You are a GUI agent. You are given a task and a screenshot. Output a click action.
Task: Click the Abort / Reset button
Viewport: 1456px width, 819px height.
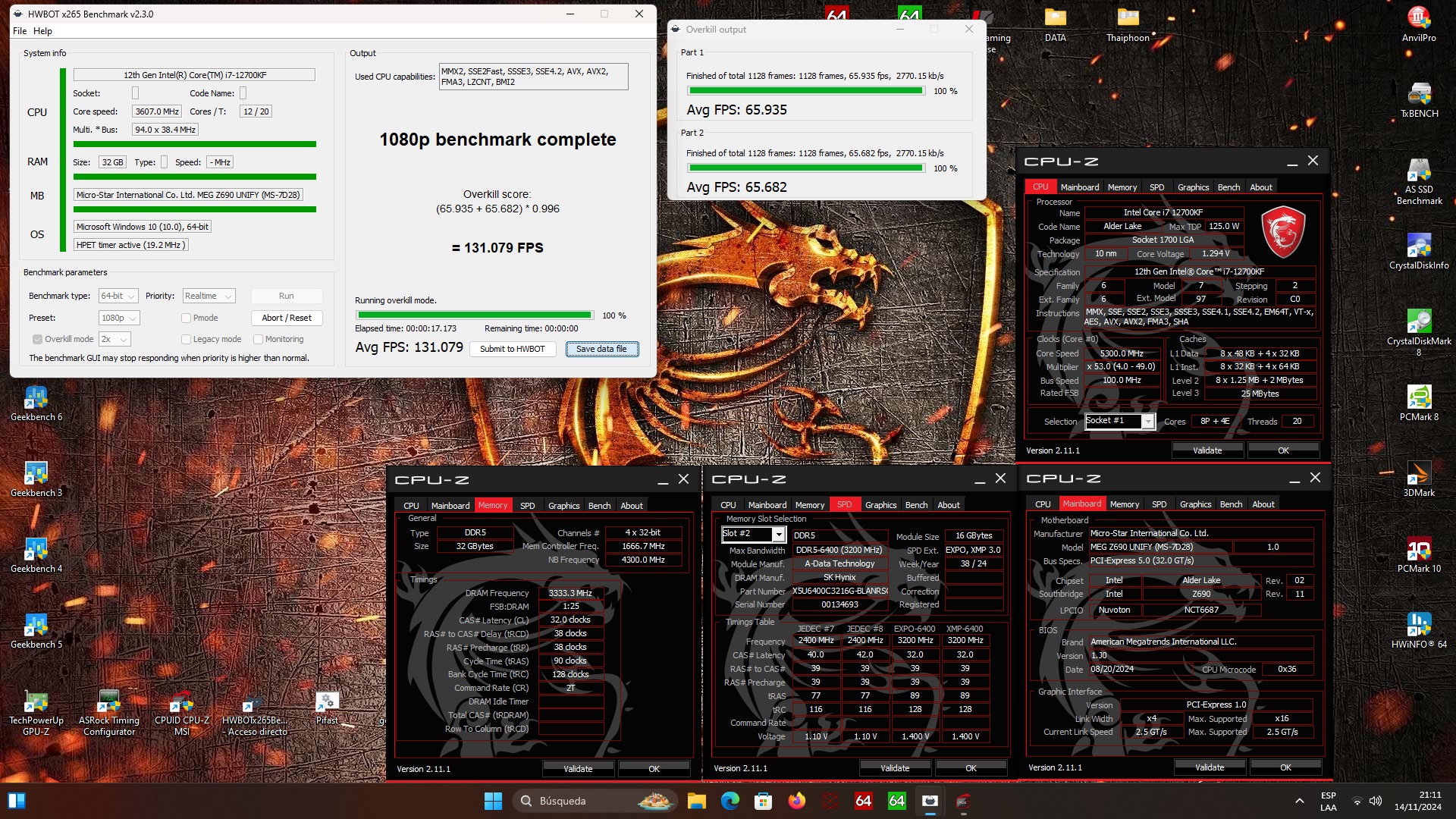pyautogui.click(x=287, y=318)
